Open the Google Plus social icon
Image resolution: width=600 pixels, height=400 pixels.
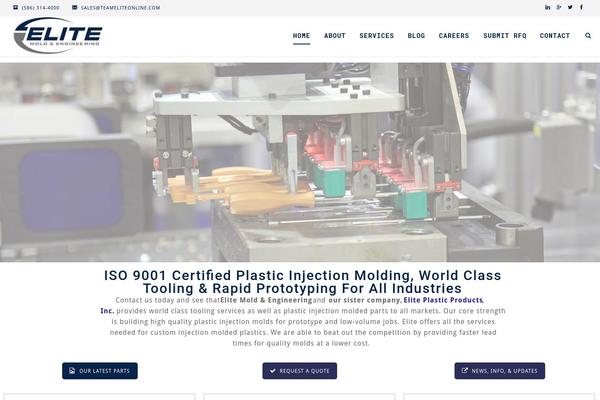(559, 7)
